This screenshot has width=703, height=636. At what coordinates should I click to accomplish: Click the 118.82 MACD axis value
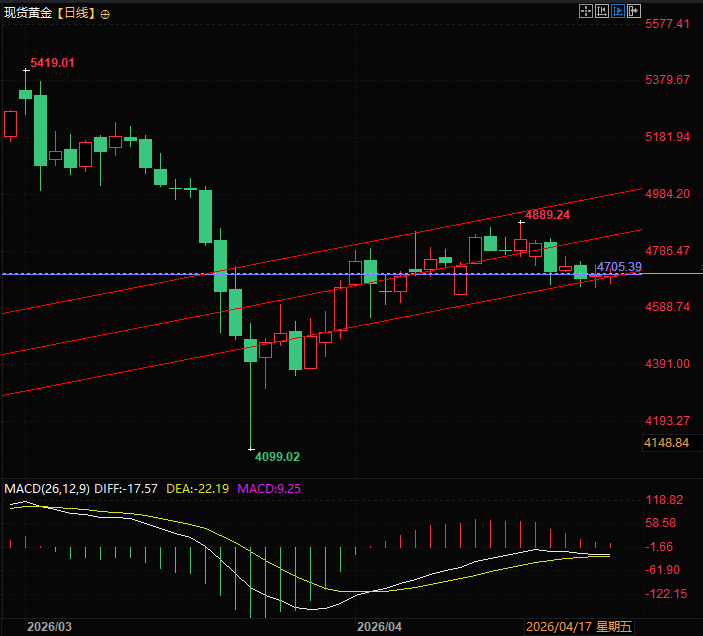click(664, 500)
